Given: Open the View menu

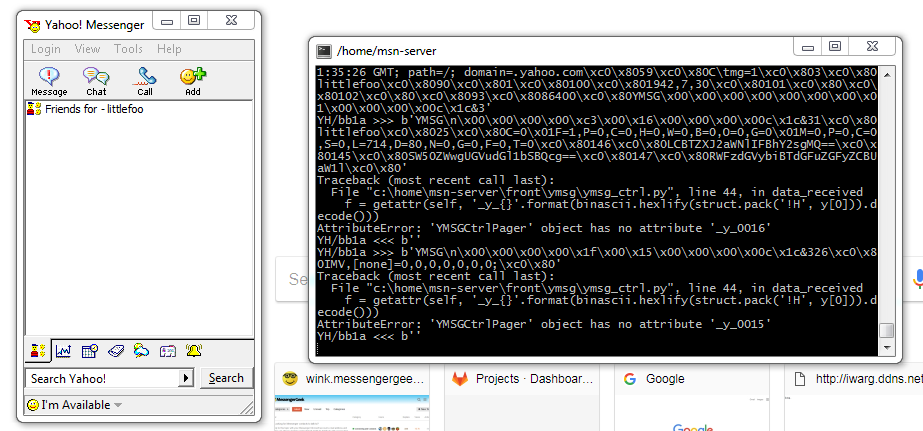Looking at the screenshot, I should pos(87,49).
